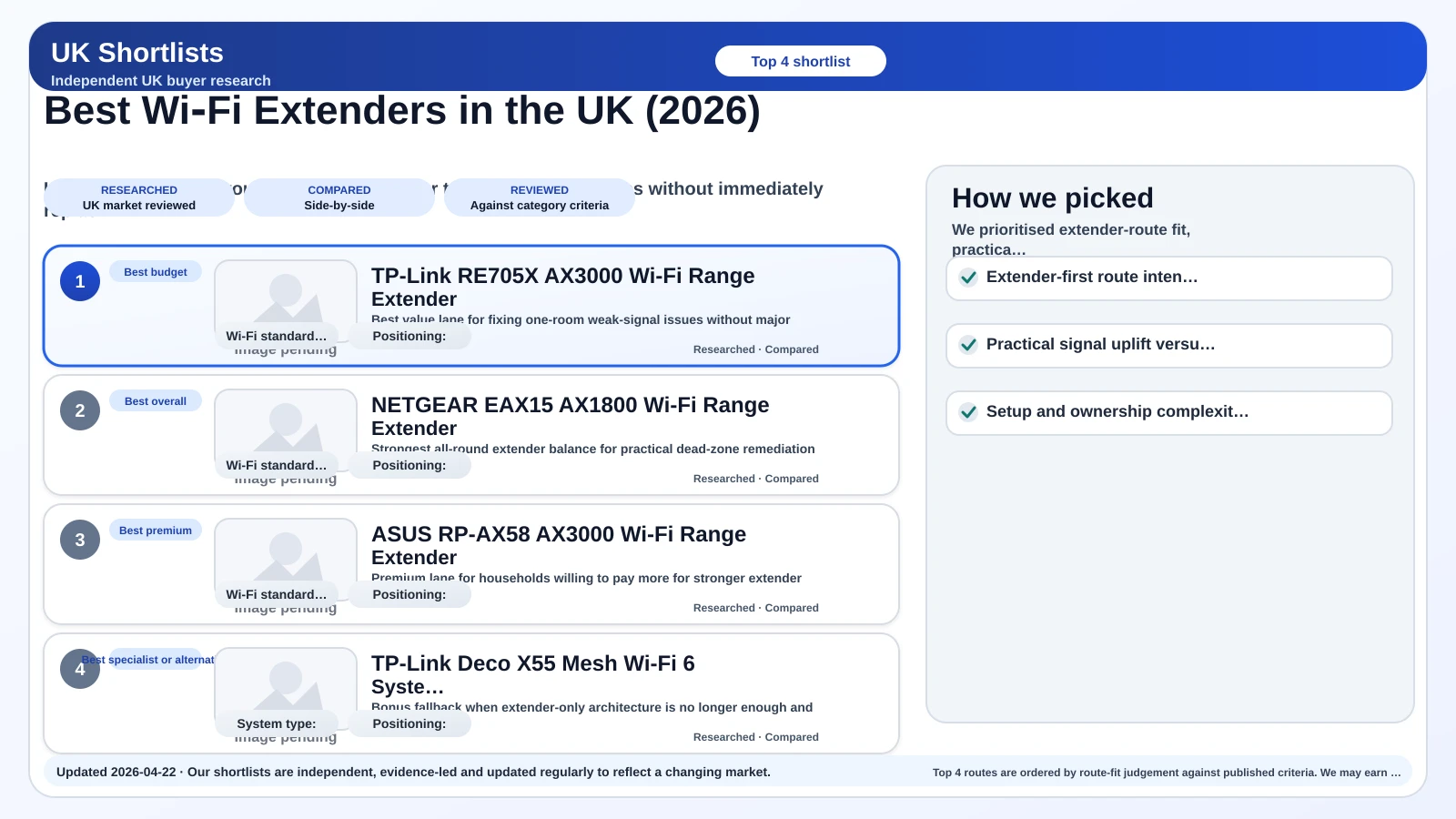Click Wi-Fi standard chip on ASUS card
This screenshot has width=1456, height=819.
tap(277, 594)
